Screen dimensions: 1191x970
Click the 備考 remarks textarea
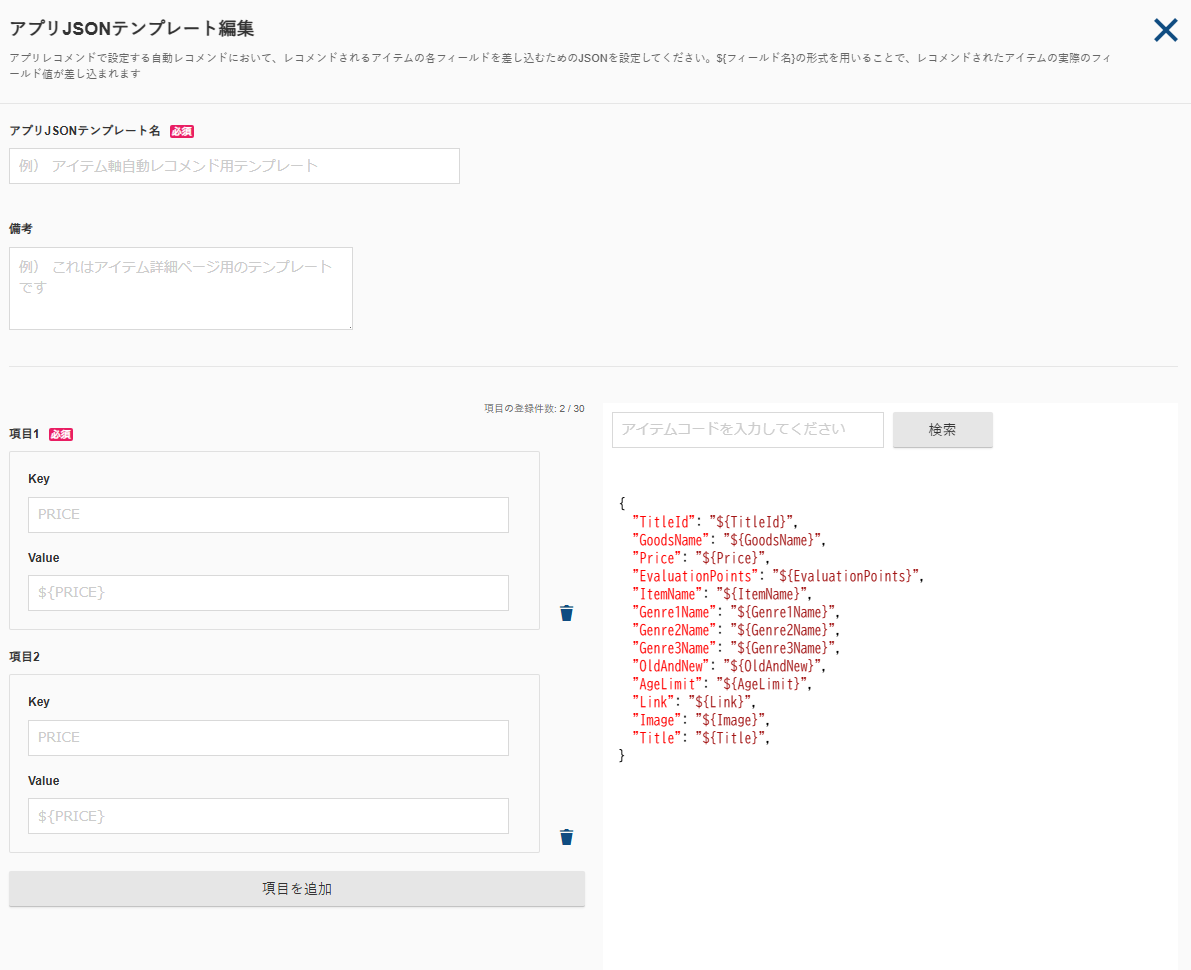coord(181,288)
